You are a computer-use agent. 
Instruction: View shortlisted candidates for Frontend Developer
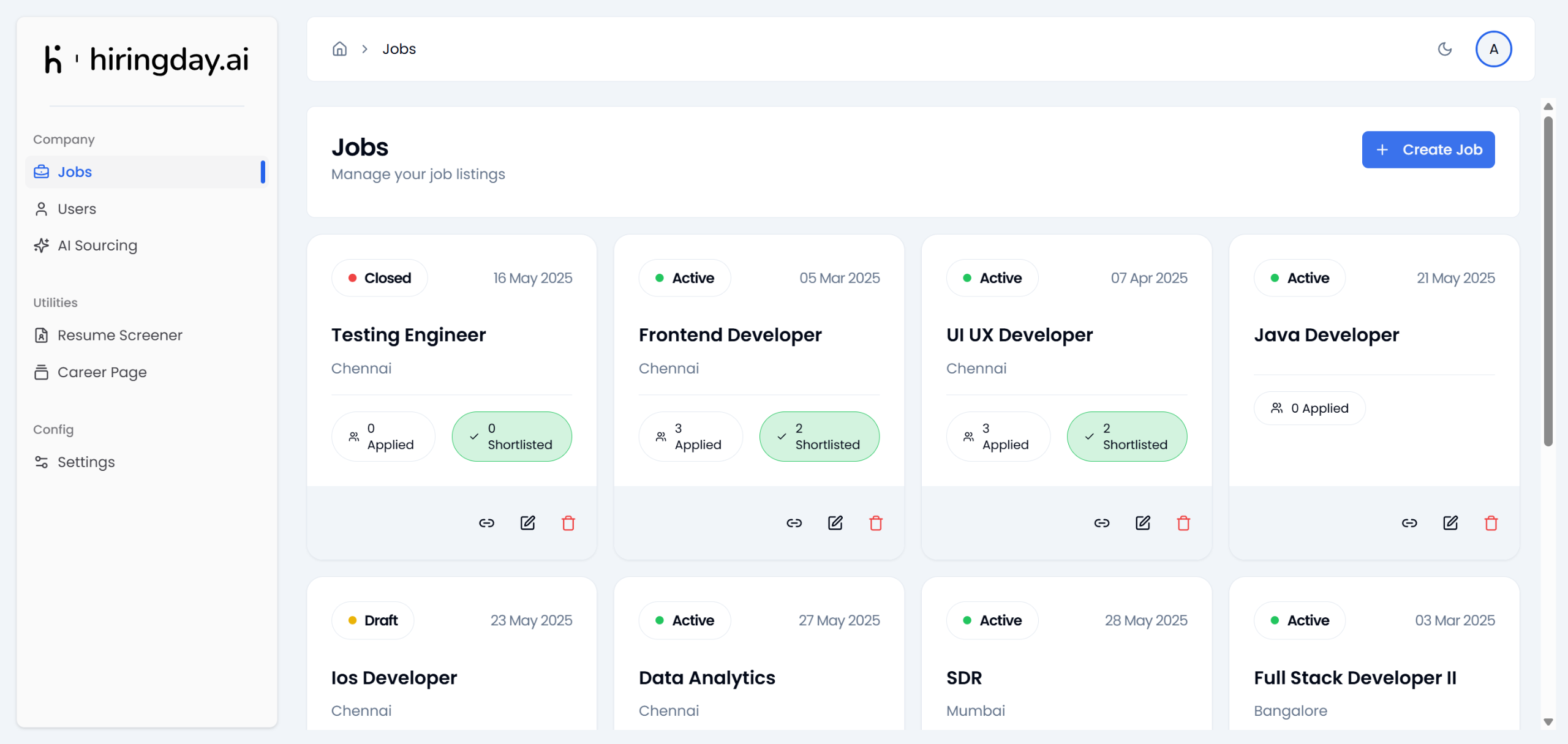[x=819, y=437]
